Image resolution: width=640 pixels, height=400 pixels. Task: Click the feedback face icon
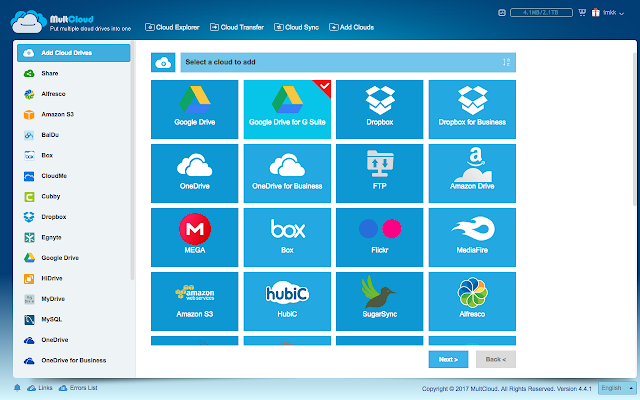pyautogui.click(x=502, y=13)
